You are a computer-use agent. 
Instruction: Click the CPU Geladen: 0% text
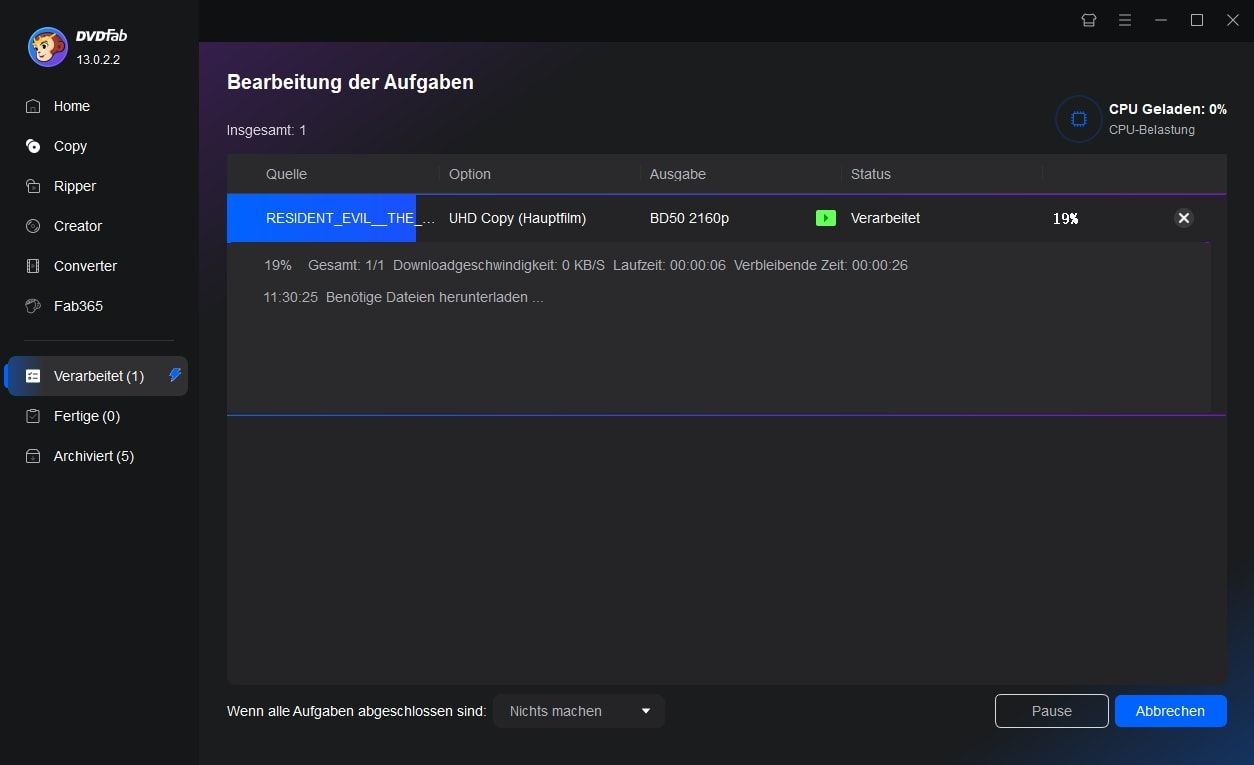tap(1168, 109)
